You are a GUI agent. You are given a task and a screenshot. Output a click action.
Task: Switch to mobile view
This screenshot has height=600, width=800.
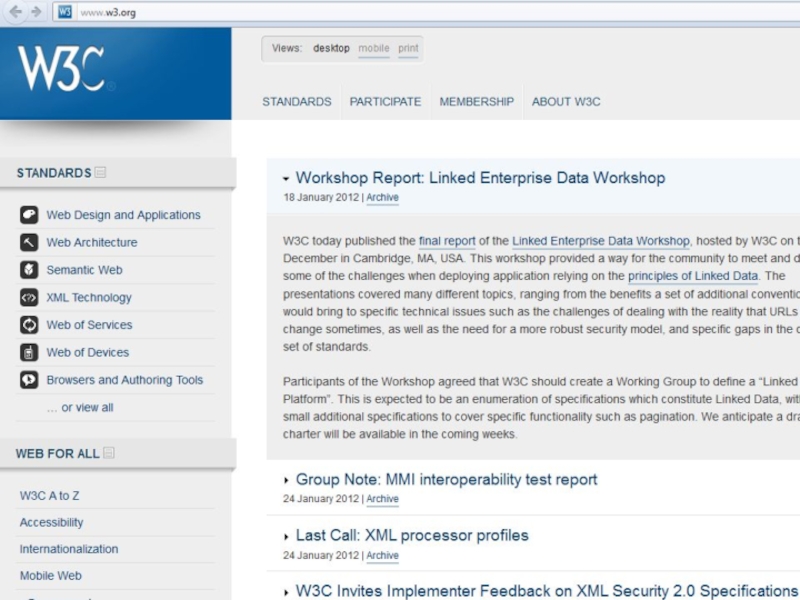374,48
